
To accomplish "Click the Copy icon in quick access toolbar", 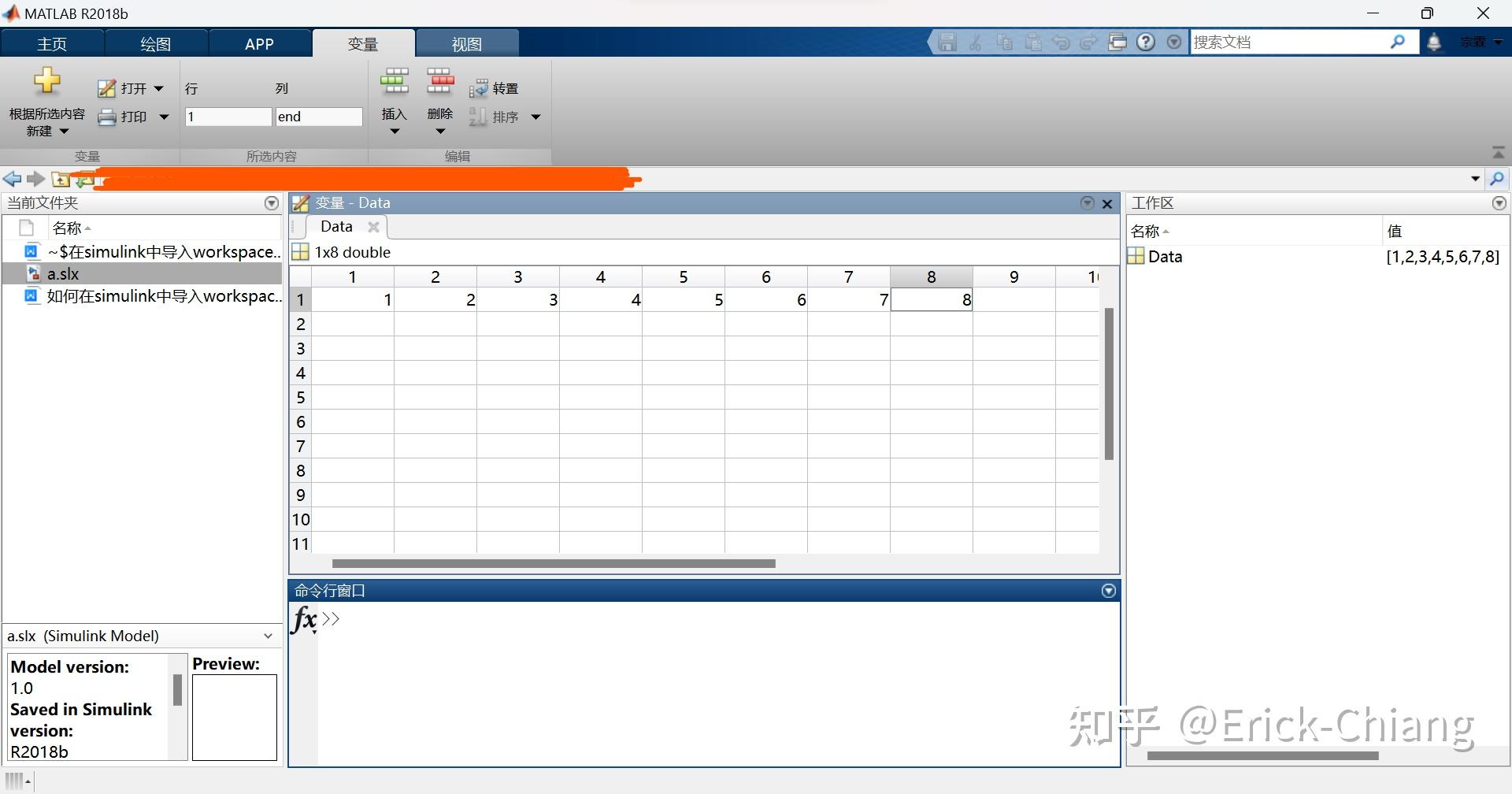I will [x=1004, y=42].
